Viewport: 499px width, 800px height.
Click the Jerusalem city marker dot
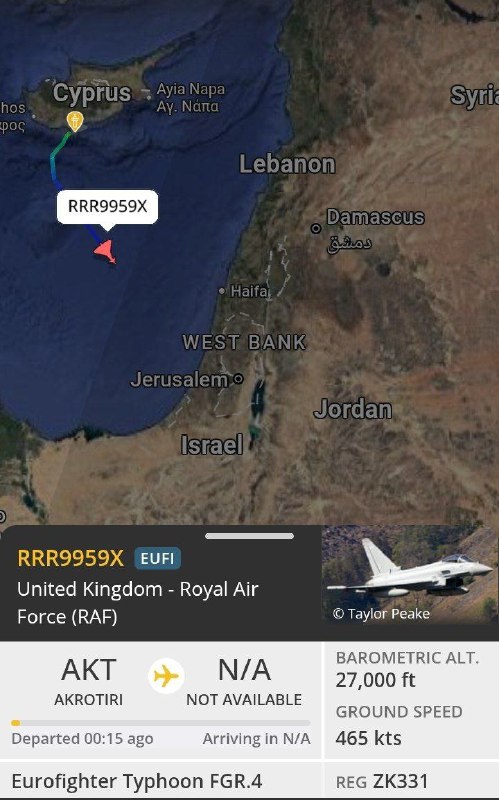[238, 379]
